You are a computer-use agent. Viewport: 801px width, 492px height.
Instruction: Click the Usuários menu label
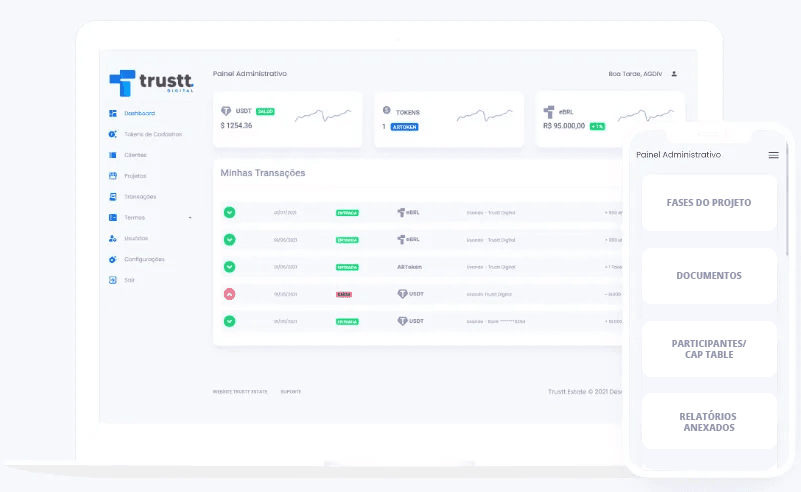pyautogui.click(x=136, y=239)
